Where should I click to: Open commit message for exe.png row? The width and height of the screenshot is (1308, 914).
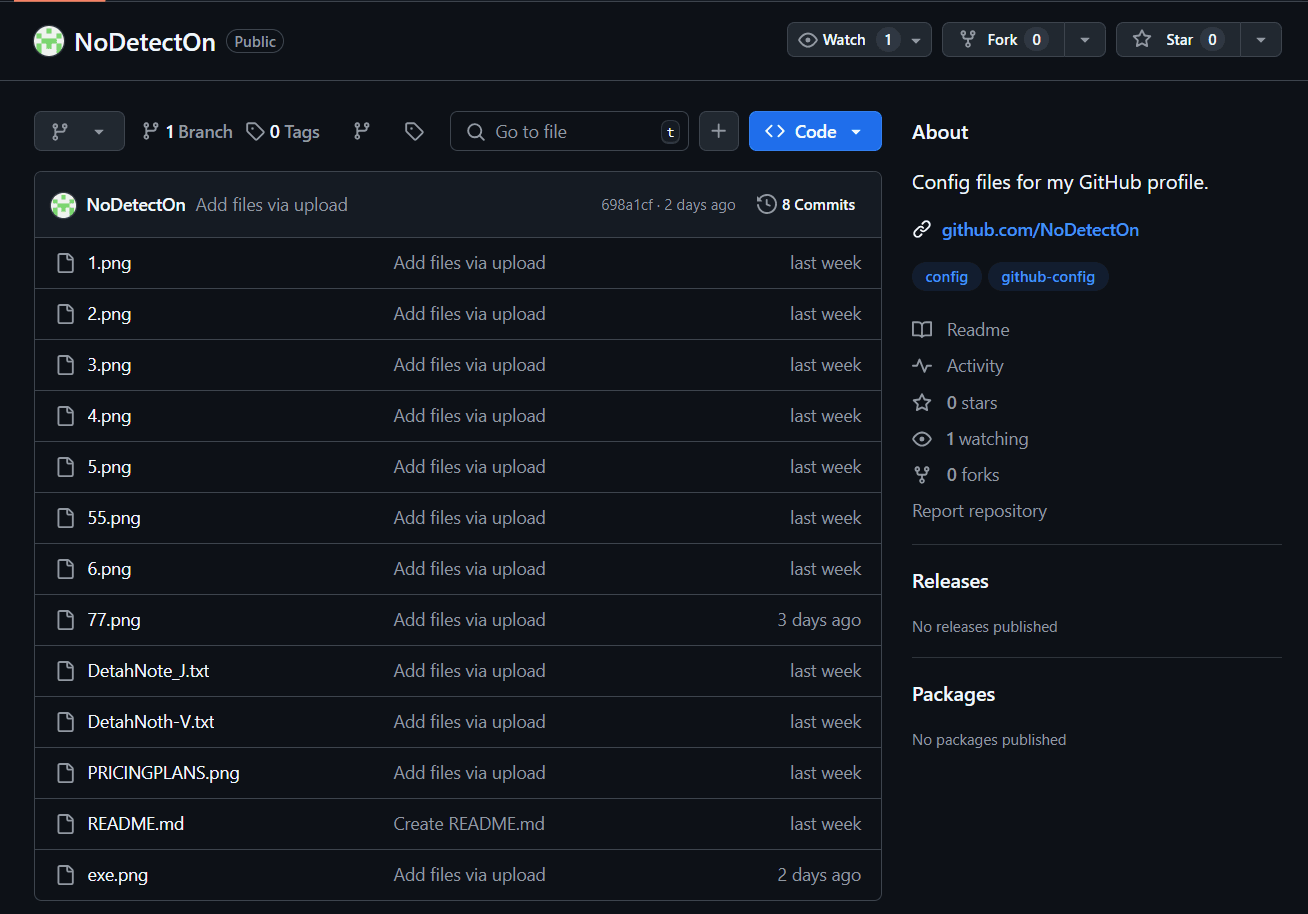click(469, 875)
